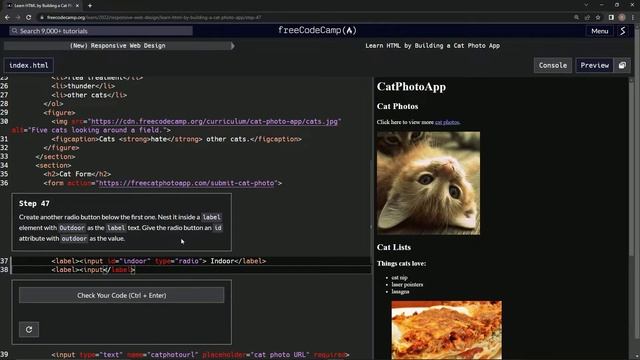Click the Cat Lists heading in preview
This screenshot has height=360, width=640.
(394, 247)
